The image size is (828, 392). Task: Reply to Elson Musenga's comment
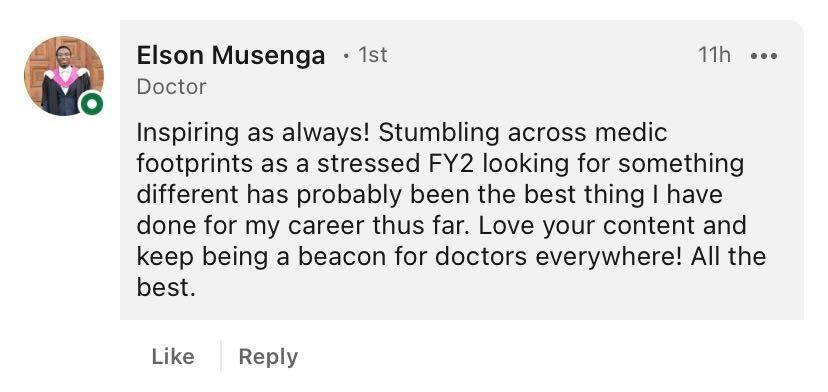[268, 357]
